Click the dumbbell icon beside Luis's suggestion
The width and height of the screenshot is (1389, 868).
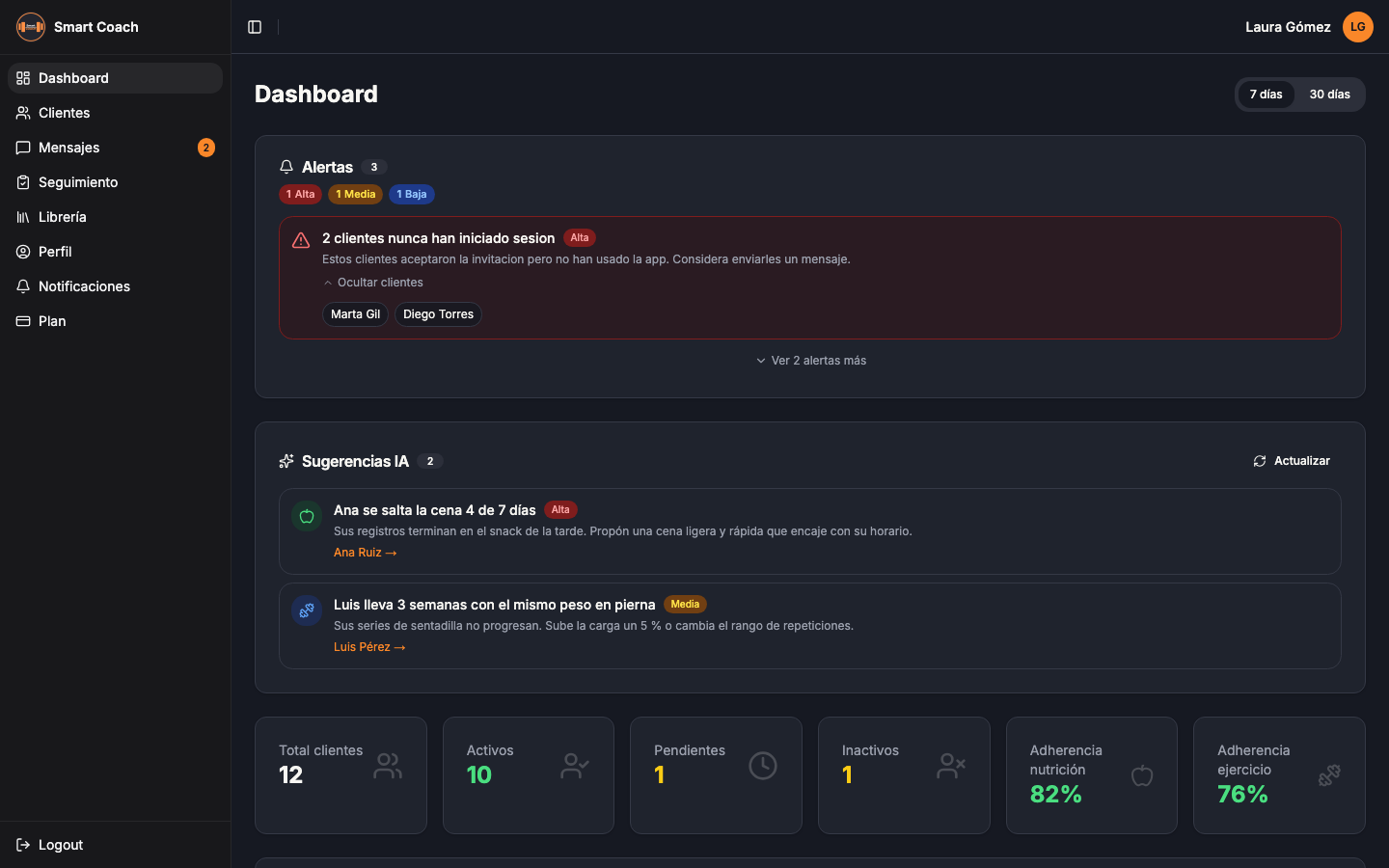coord(307,610)
